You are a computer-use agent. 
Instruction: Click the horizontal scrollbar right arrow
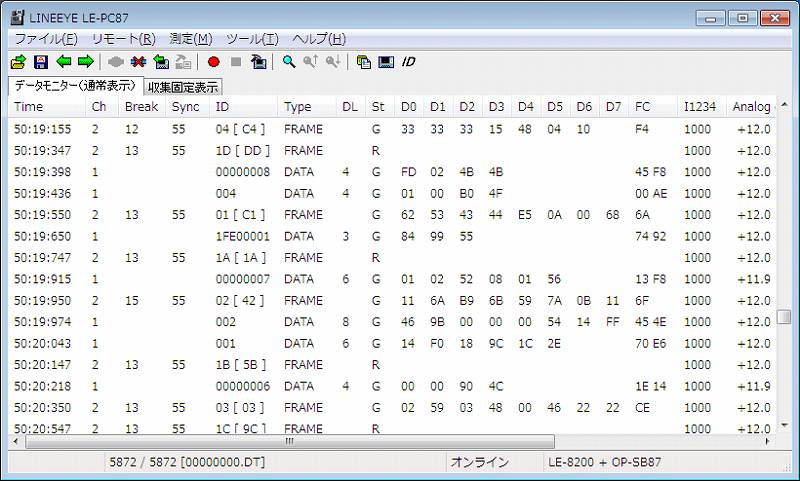point(768,441)
